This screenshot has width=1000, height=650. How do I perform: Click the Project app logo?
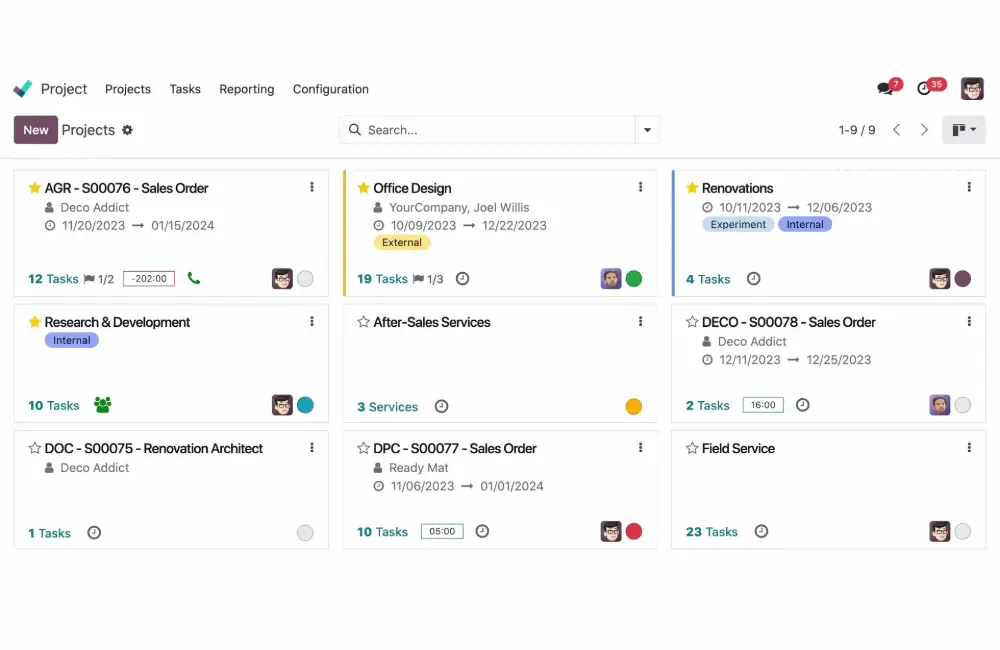pyautogui.click(x=23, y=89)
